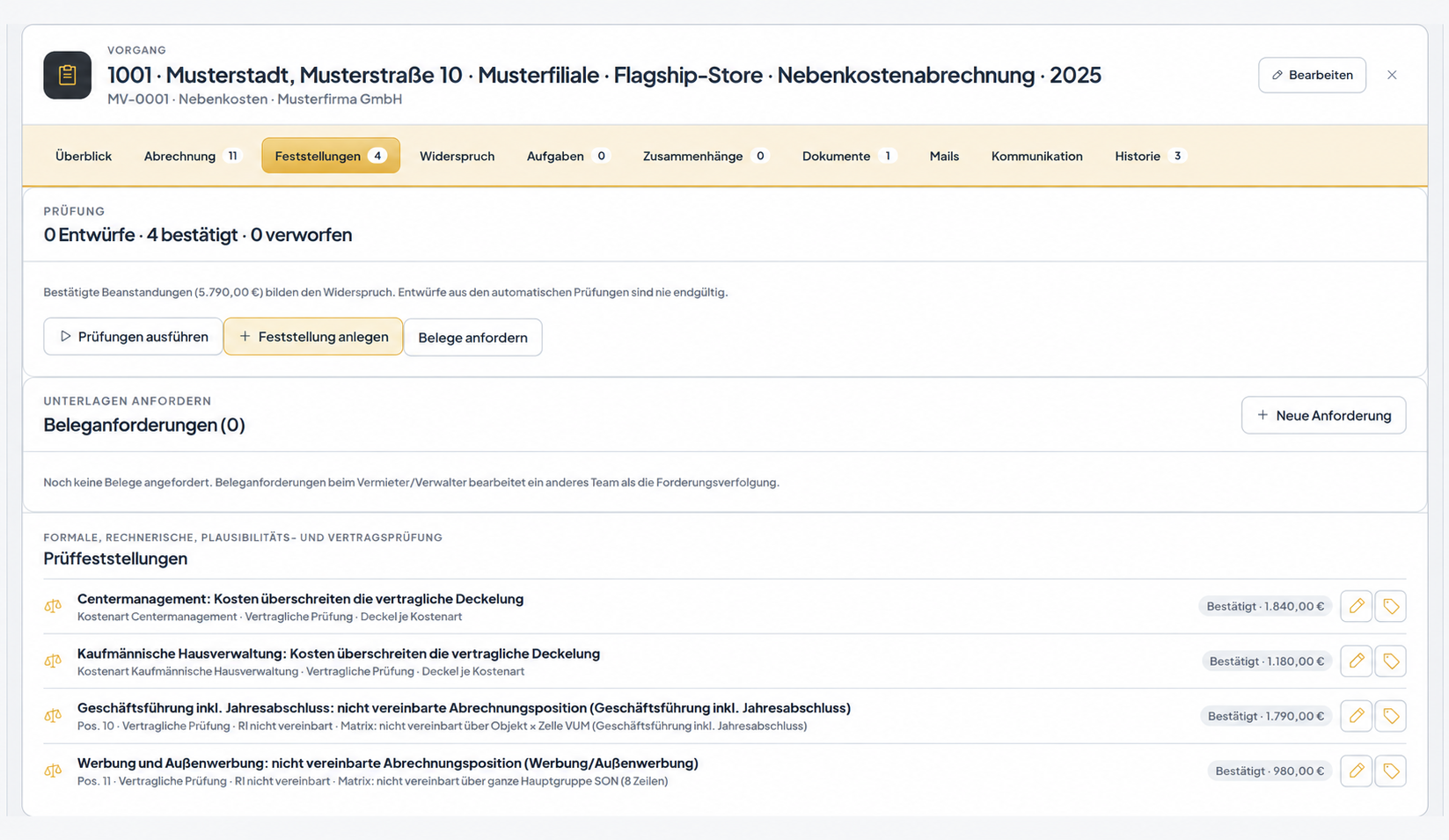Open the Kommunikation tab
The height and width of the screenshot is (840, 1449).
coord(1036,156)
